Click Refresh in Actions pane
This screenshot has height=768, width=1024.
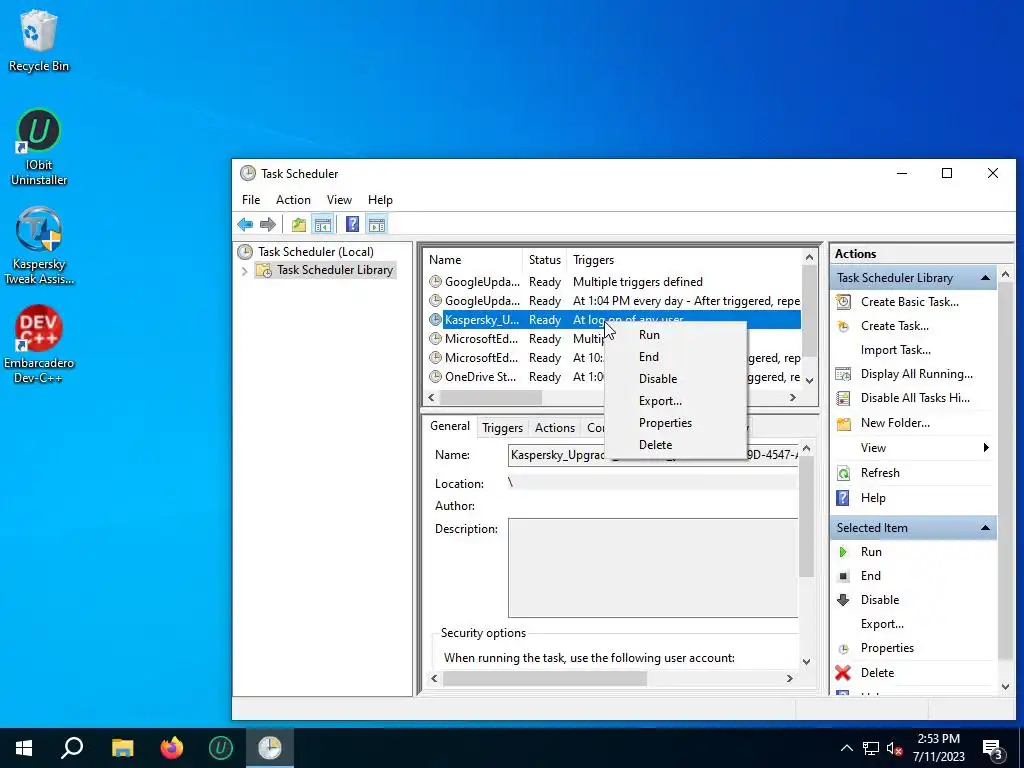tap(880, 473)
